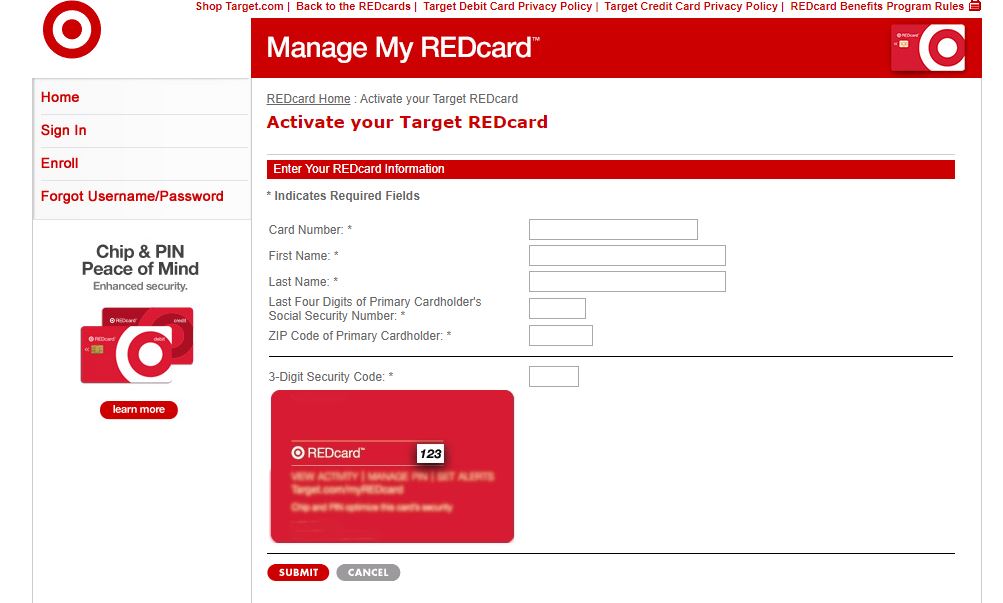Viewport: 1003px width, 603px height.
Task: Click the Activate your Target REDcard heading
Action: [x=407, y=122]
